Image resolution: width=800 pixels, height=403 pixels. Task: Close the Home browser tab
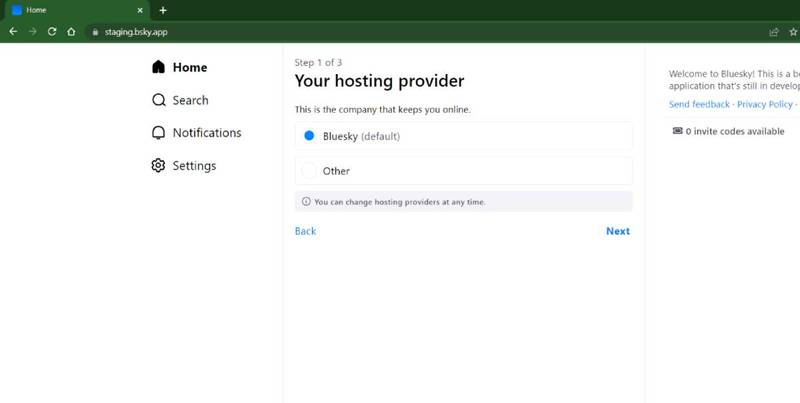pyautogui.click(x=140, y=10)
